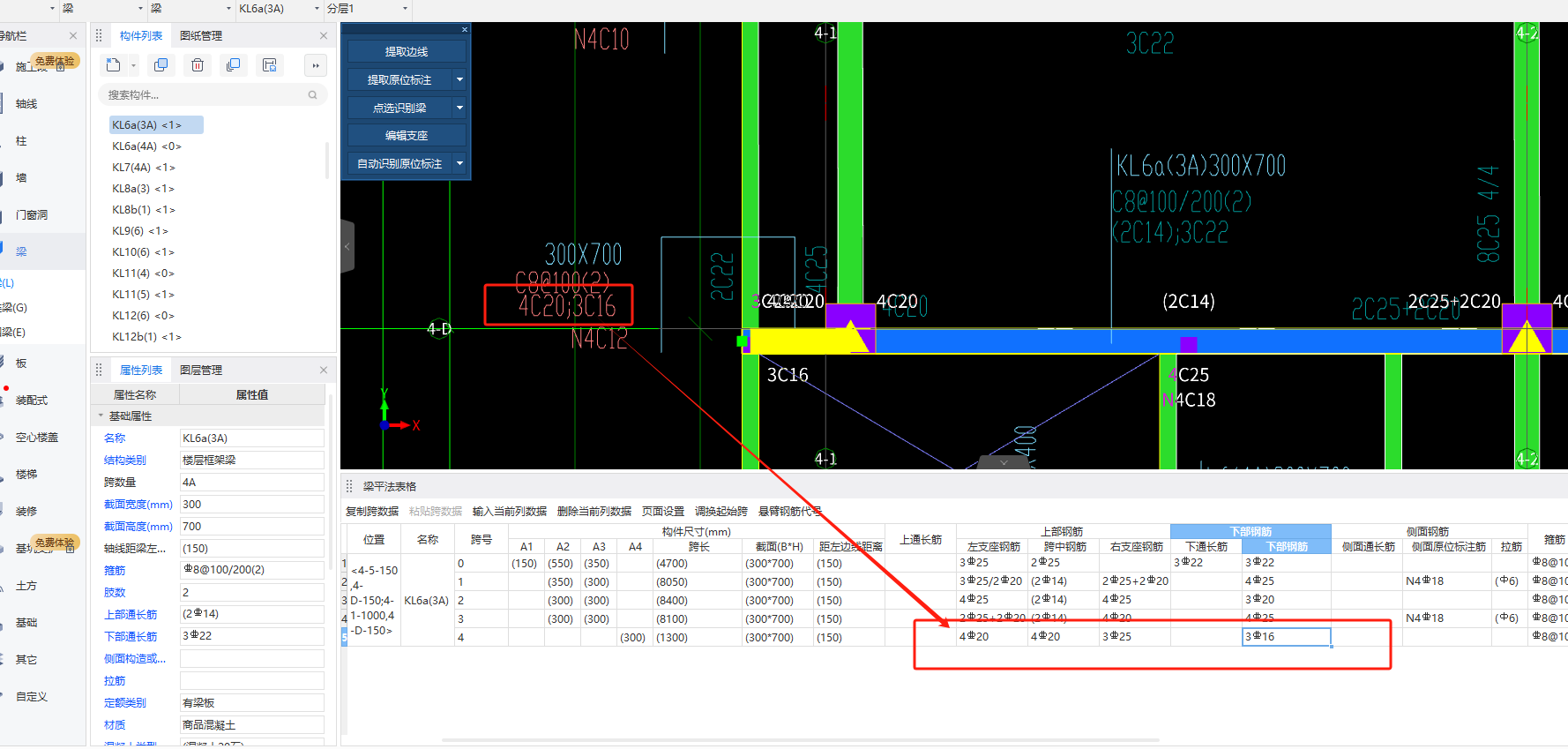Collapse the canvas bottom panel chevron
Screen dimensions: 1568x749
click(x=1004, y=462)
